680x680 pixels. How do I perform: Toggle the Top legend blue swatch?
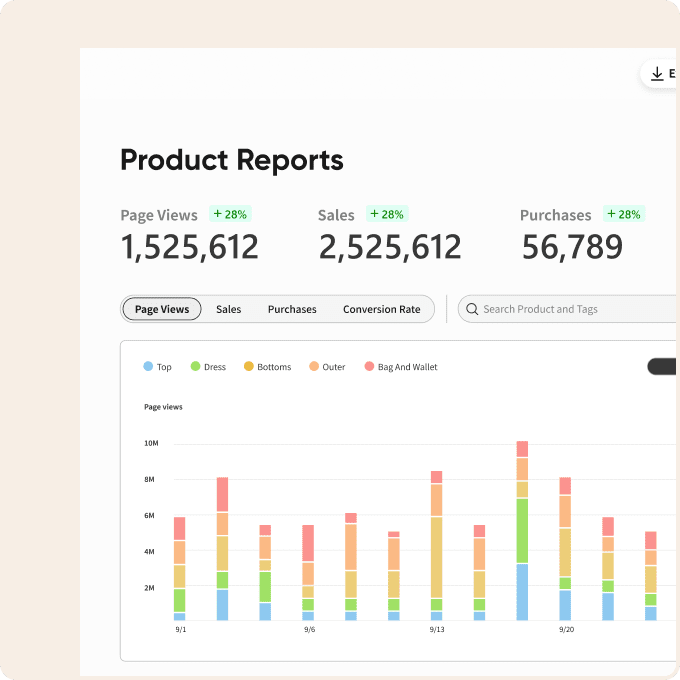pyautogui.click(x=148, y=367)
